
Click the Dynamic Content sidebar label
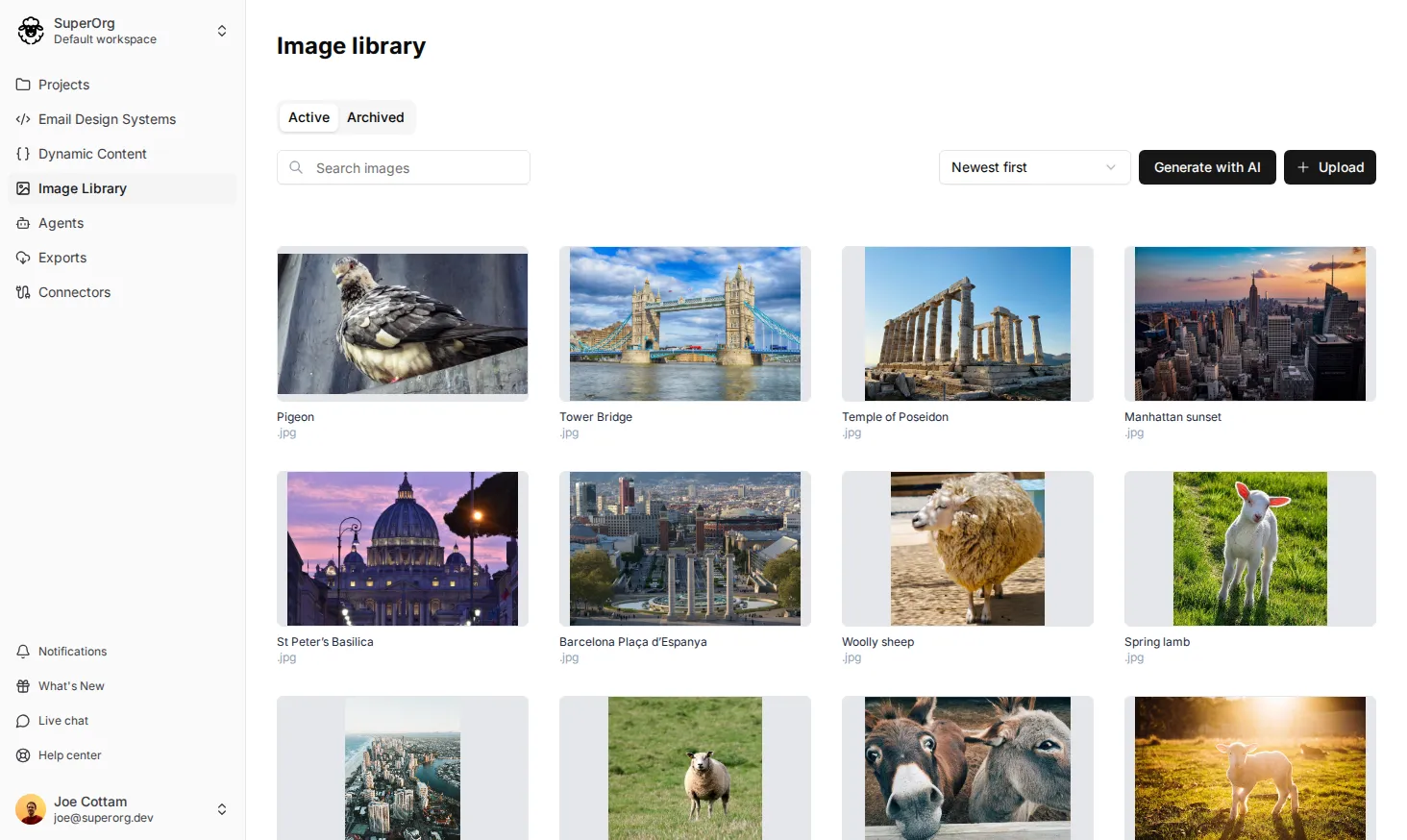pos(92,154)
